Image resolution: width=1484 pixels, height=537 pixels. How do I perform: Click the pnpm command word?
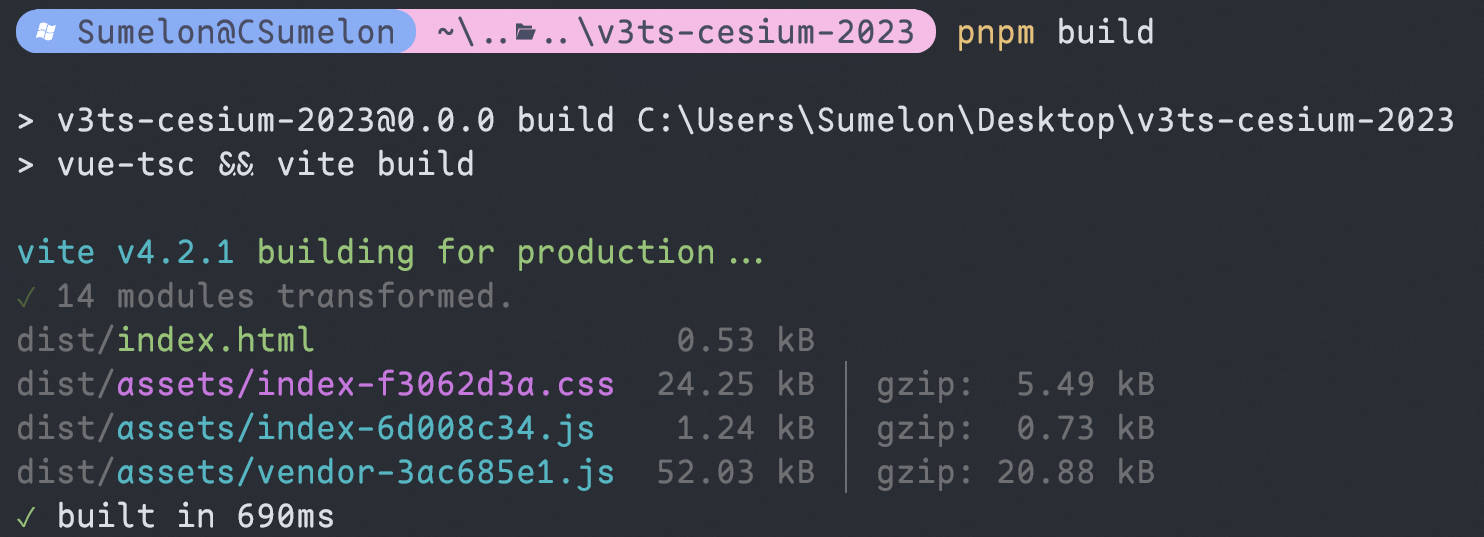[996, 33]
